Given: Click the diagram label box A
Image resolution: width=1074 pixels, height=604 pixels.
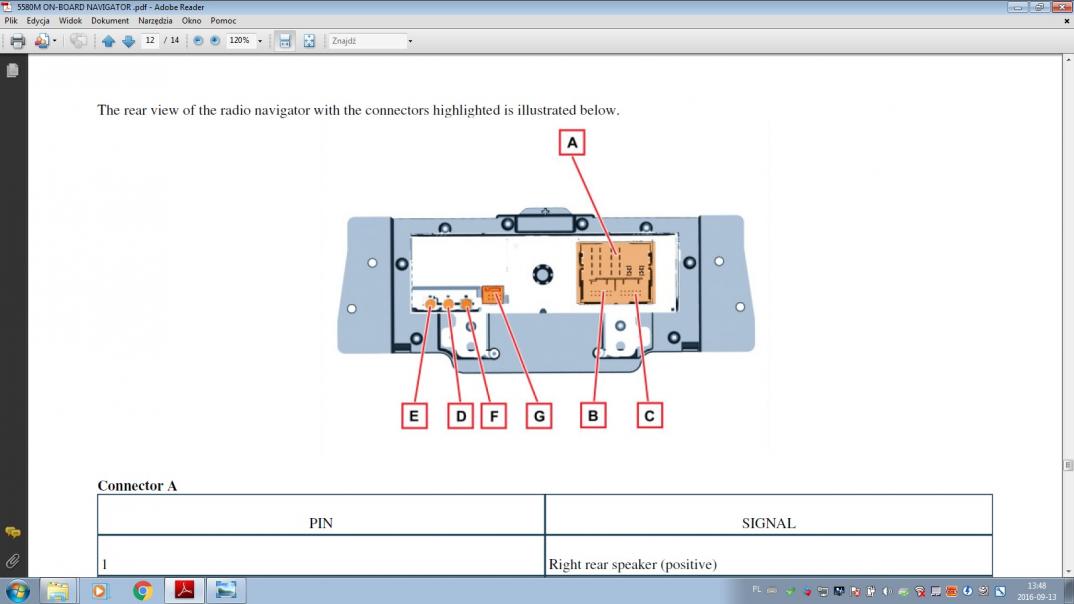Looking at the screenshot, I should 572,142.
